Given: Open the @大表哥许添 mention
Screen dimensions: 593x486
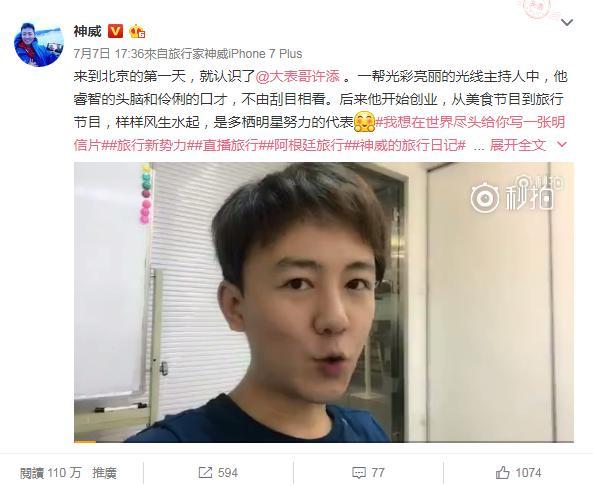Looking at the screenshot, I should pos(298,77).
